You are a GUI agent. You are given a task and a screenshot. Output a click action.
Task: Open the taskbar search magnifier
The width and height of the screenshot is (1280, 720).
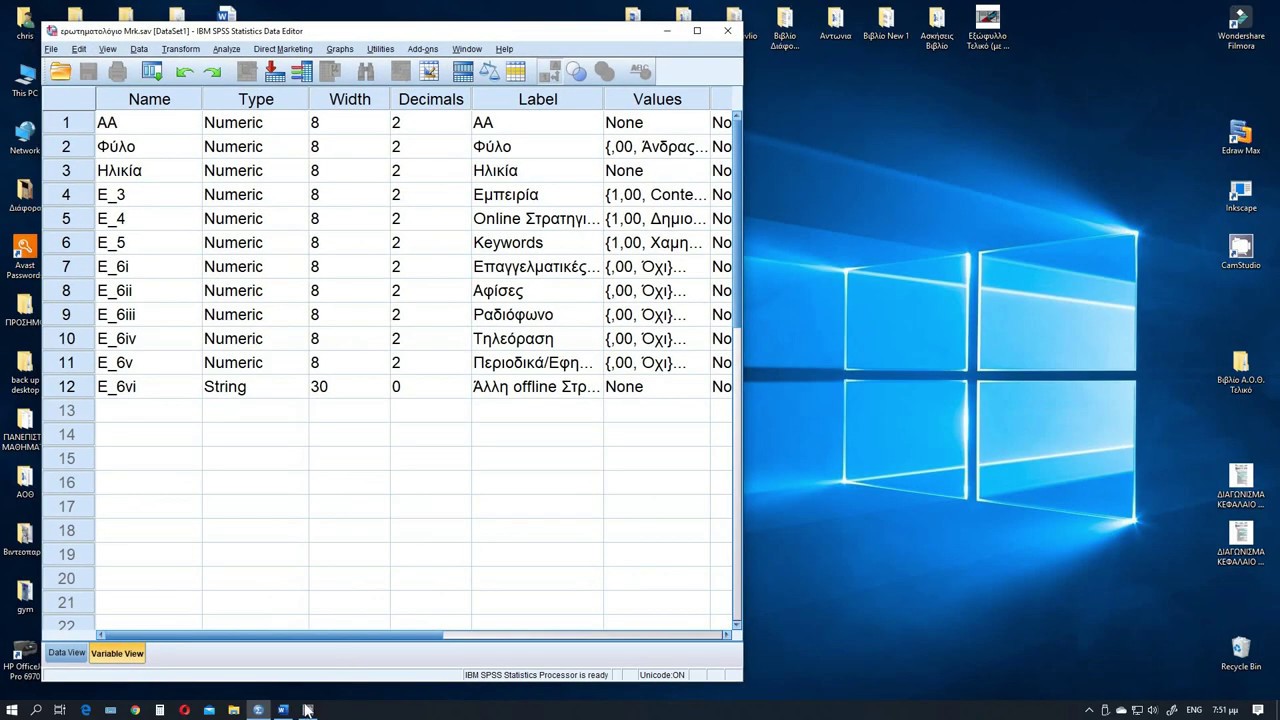[x=36, y=710]
